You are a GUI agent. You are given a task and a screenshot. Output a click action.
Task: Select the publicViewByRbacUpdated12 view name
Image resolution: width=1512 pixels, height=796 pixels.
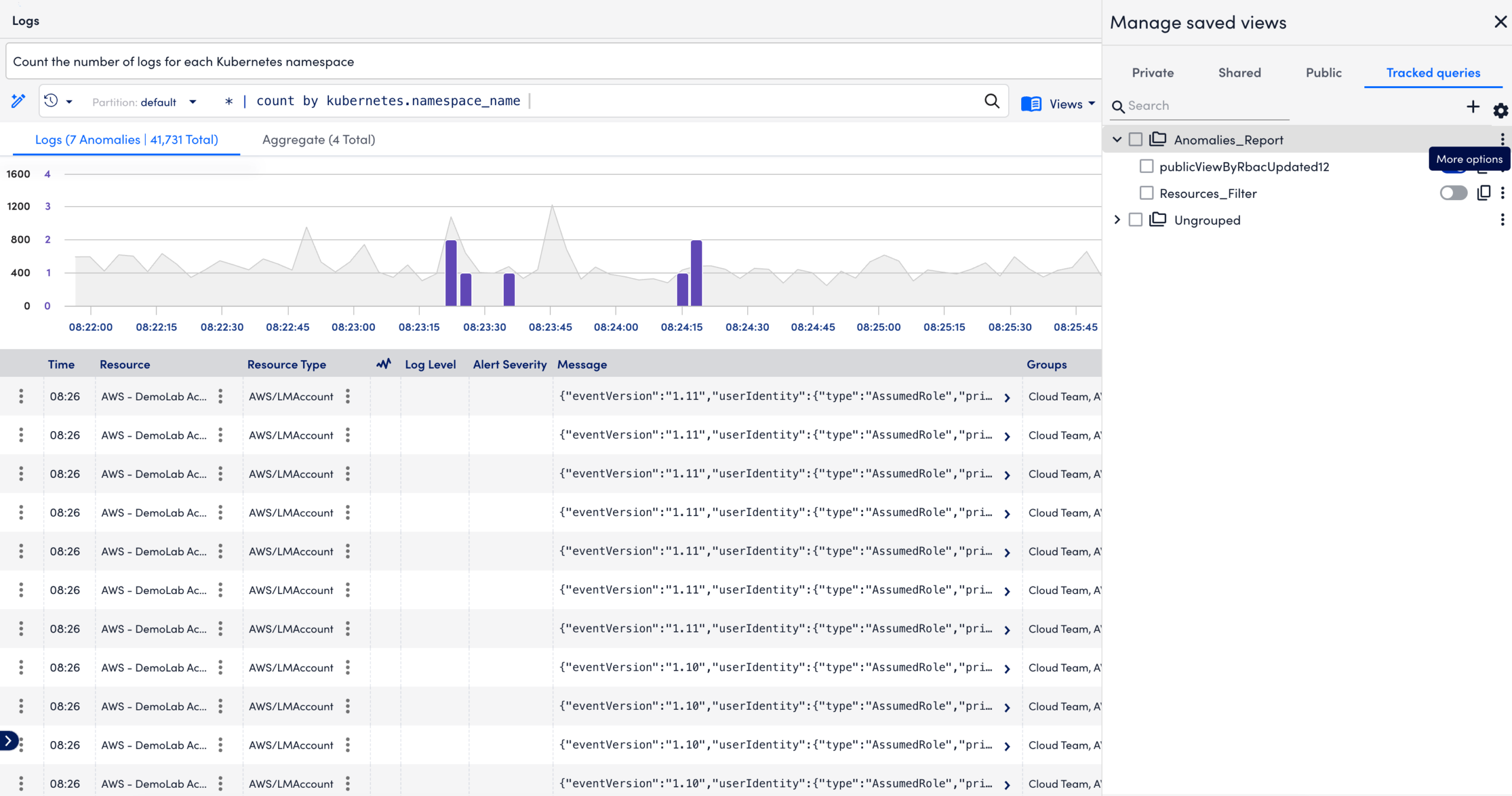coord(1244,167)
